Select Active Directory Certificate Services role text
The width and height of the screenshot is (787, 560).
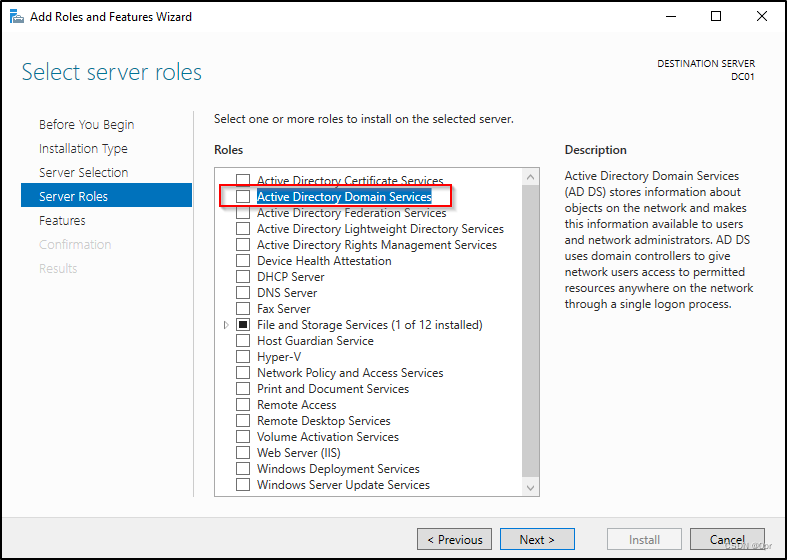pyautogui.click(x=350, y=181)
